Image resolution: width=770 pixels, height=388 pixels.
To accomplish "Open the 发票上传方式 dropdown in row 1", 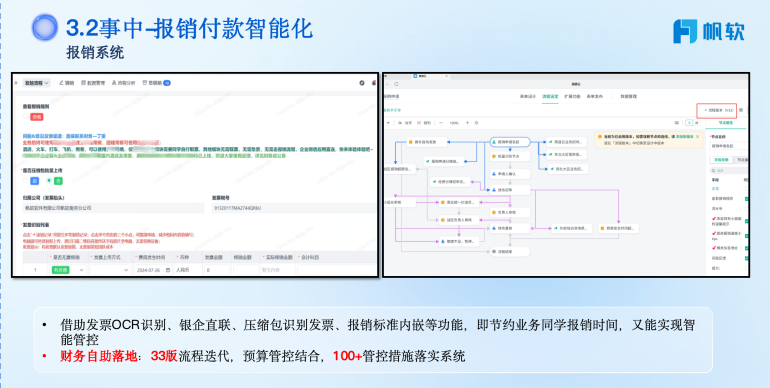I will pyautogui.click(x=110, y=270).
